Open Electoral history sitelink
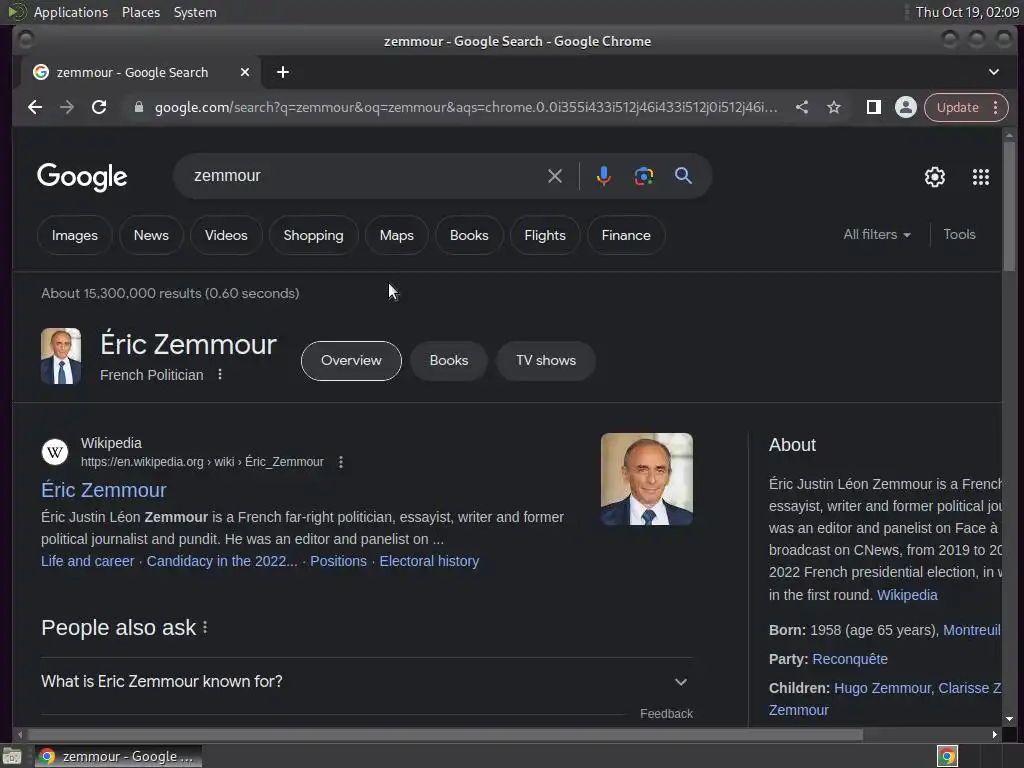Screen dimensions: 1024x768 [x=429, y=561]
